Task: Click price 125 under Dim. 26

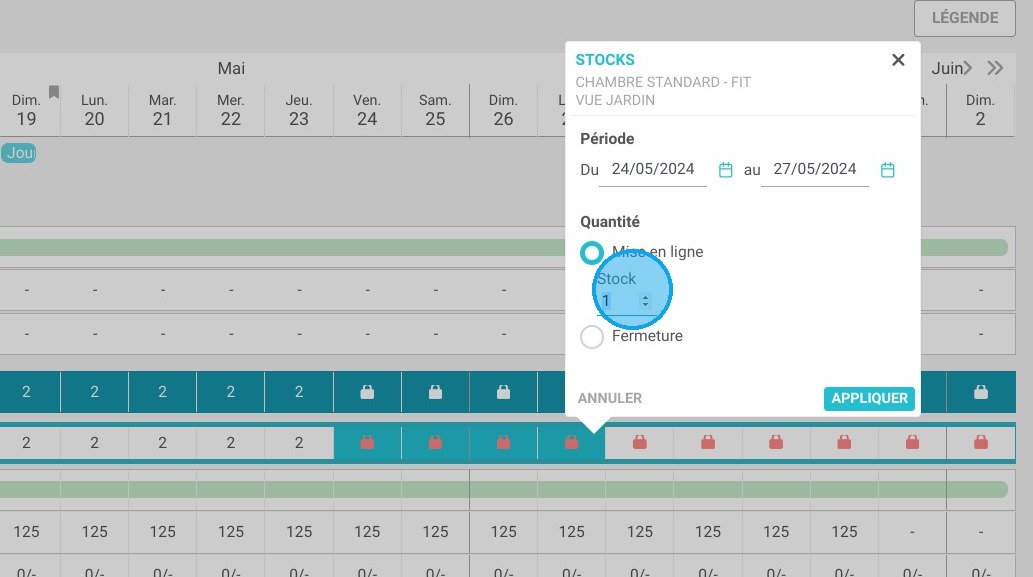Action: pyautogui.click(x=503, y=532)
